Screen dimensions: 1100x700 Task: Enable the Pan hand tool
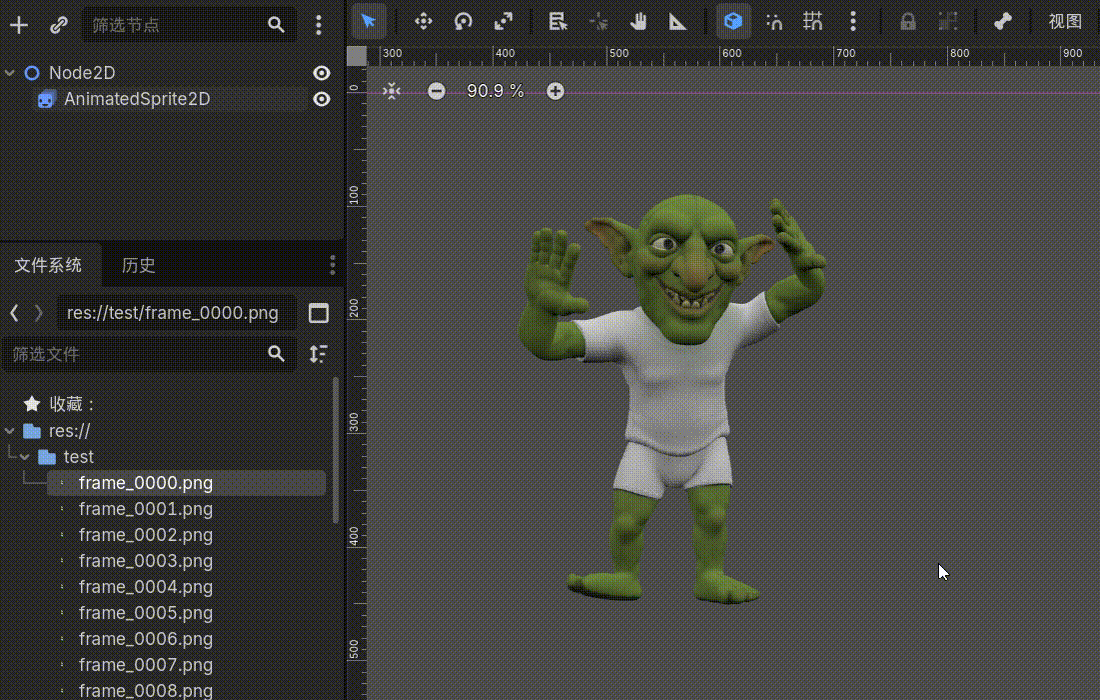pos(638,22)
